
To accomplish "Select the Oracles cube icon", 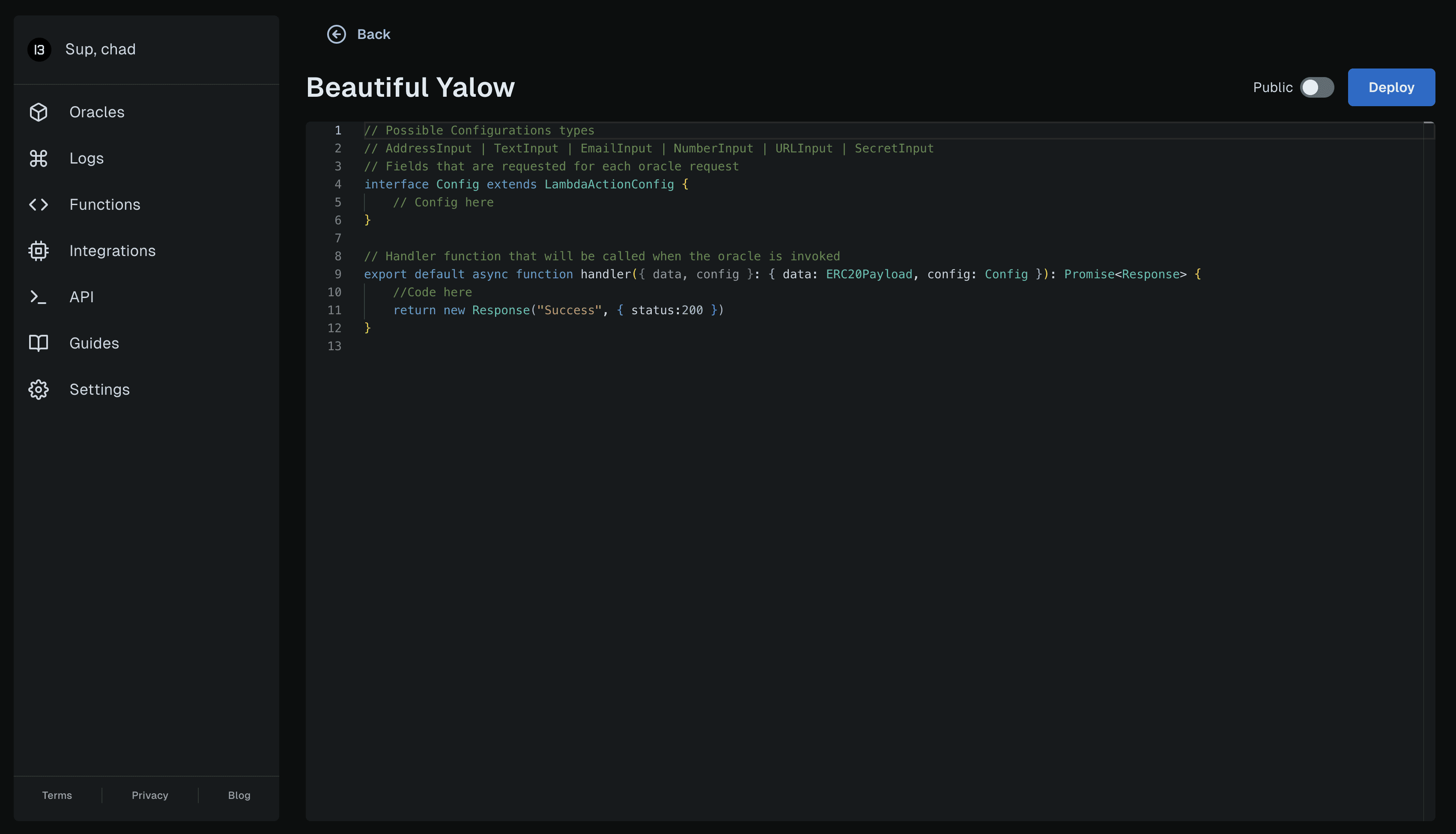I will pos(39,112).
